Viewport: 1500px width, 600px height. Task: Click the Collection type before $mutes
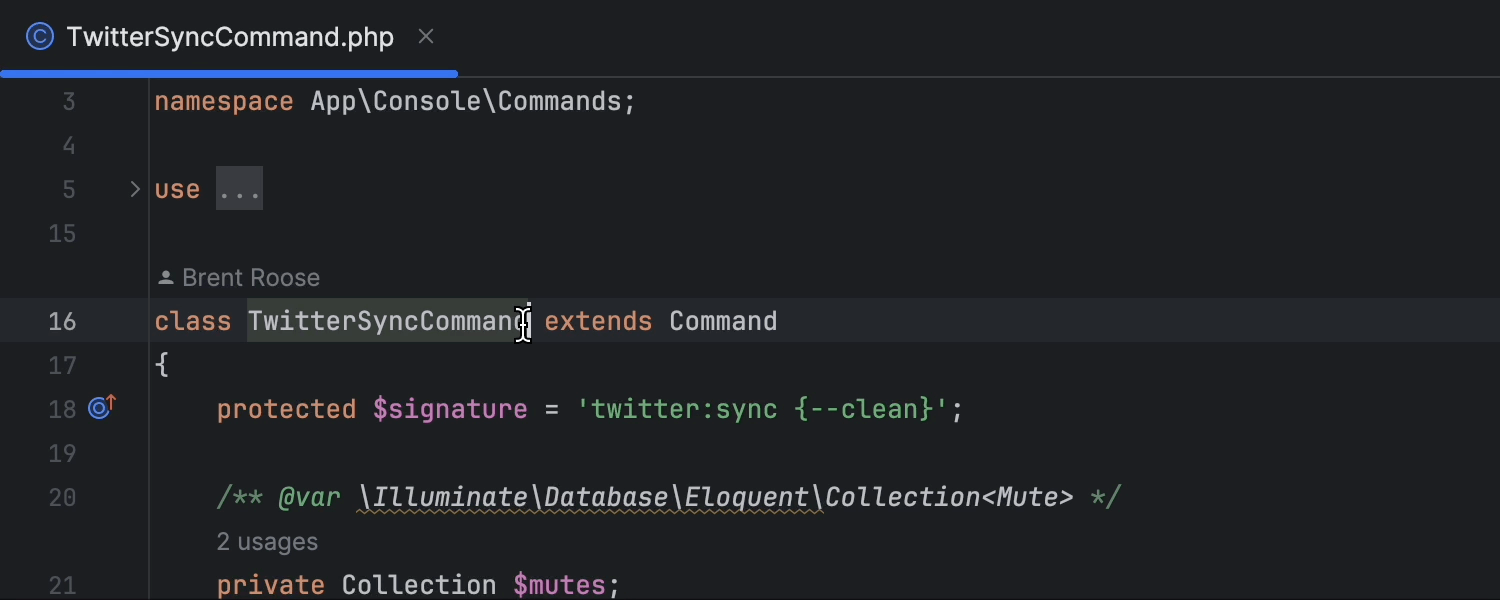point(419,585)
